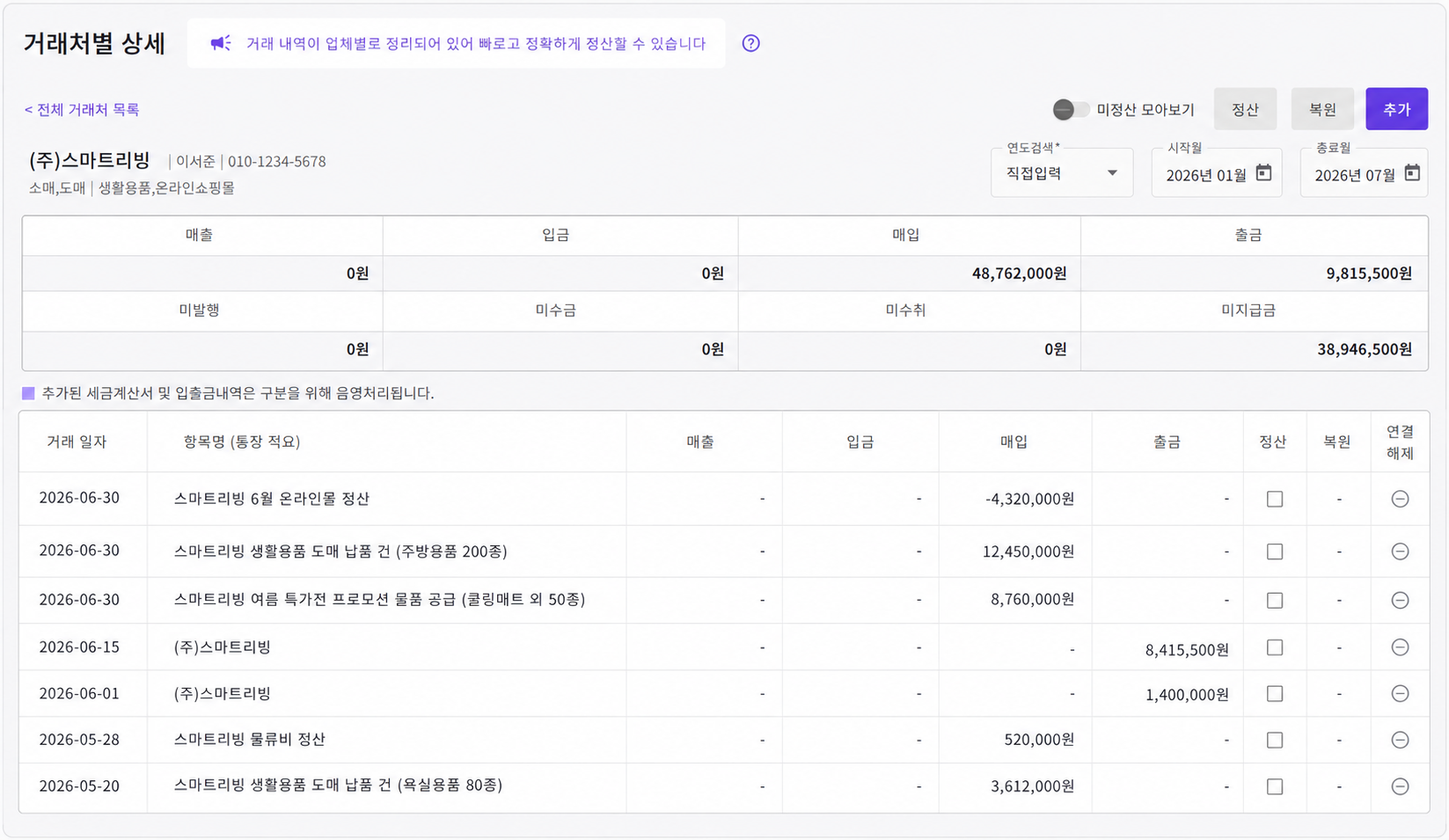Click the purple 추가 button
1449x840 pixels.
click(x=1396, y=109)
